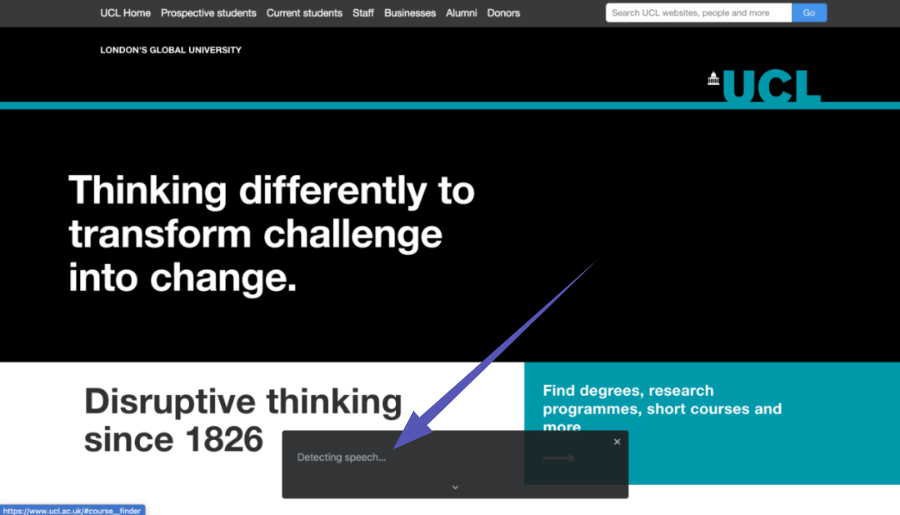900x515 pixels.
Task: Click the "Detecting speech..." text
Action: pos(342,457)
